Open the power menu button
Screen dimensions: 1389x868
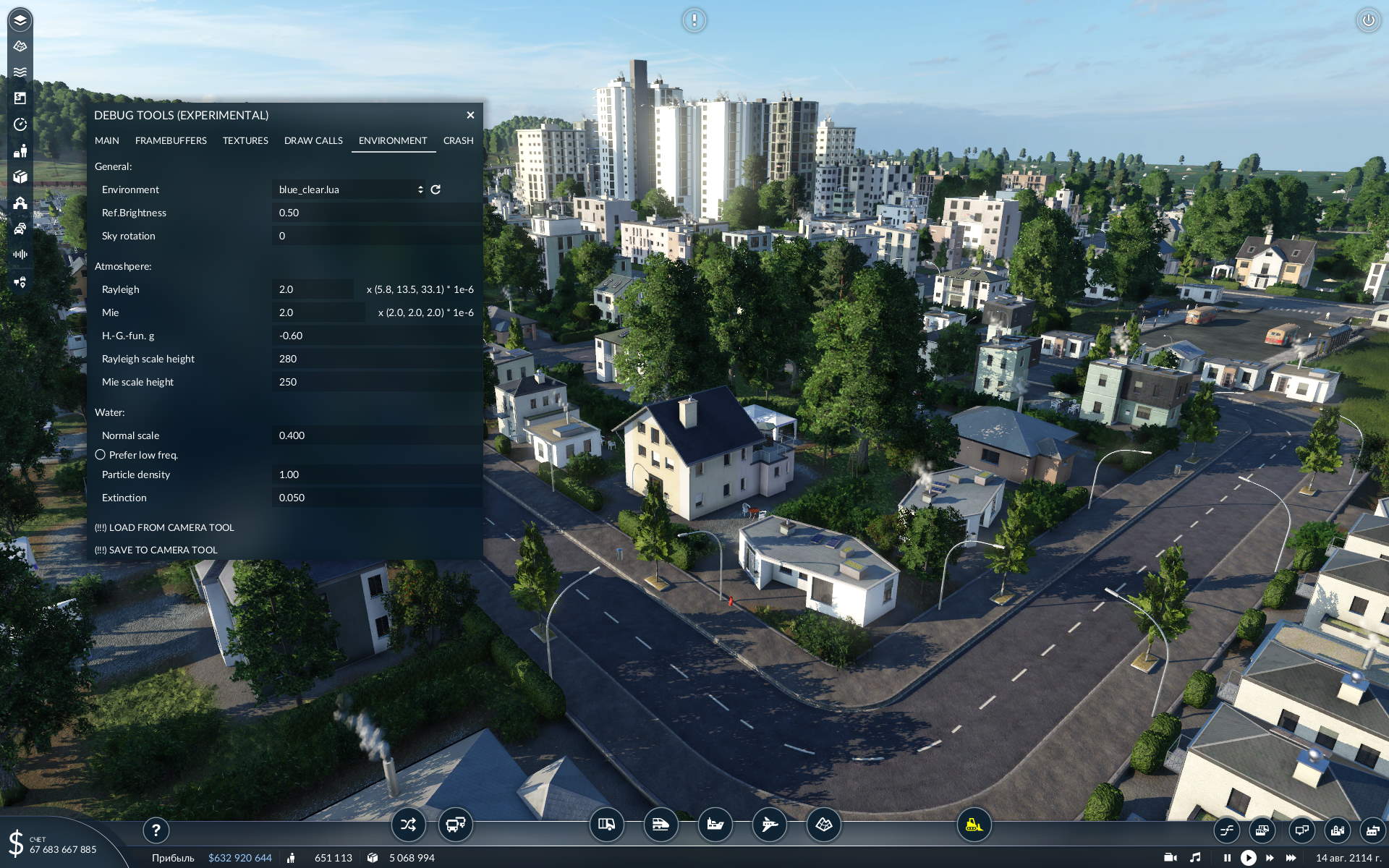[x=1368, y=20]
